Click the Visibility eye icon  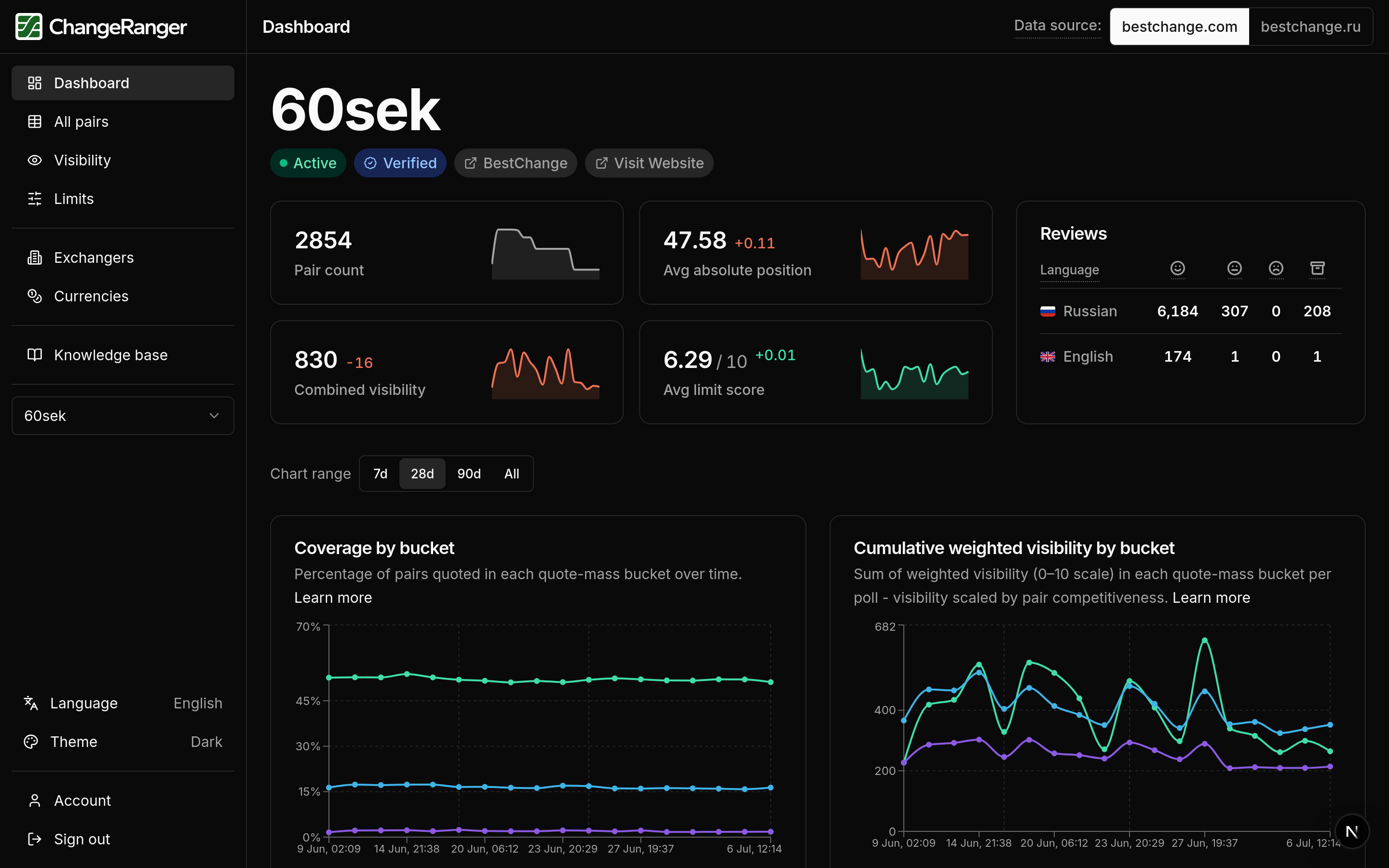pyautogui.click(x=34, y=160)
